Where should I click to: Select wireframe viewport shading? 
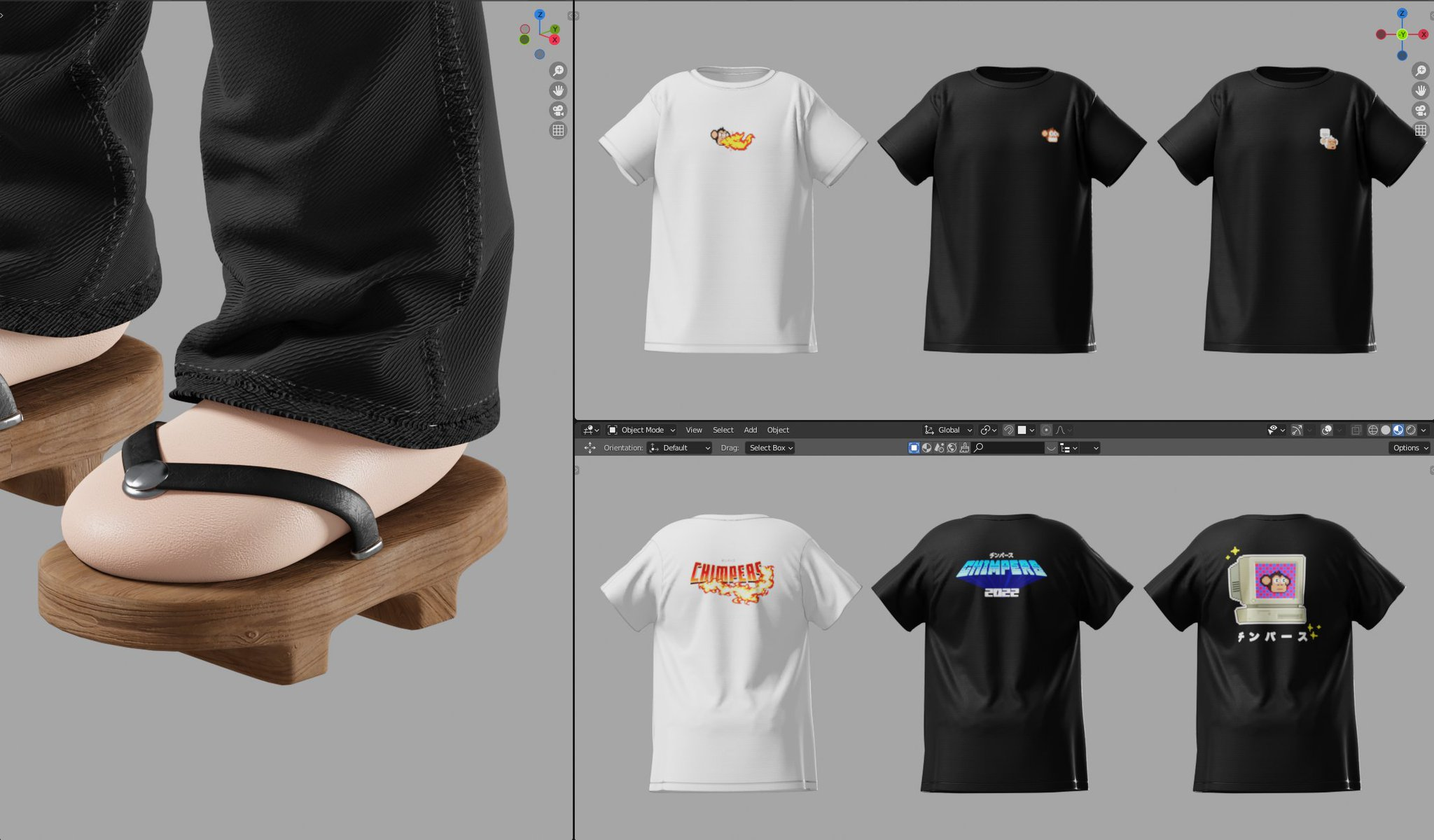click(x=1373, y=430)
